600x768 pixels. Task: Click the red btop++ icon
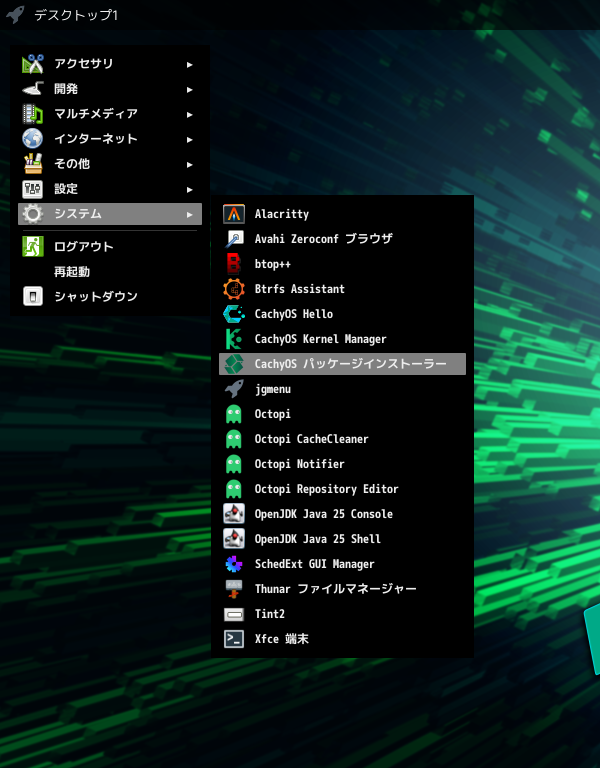click(x=234, y=264)
